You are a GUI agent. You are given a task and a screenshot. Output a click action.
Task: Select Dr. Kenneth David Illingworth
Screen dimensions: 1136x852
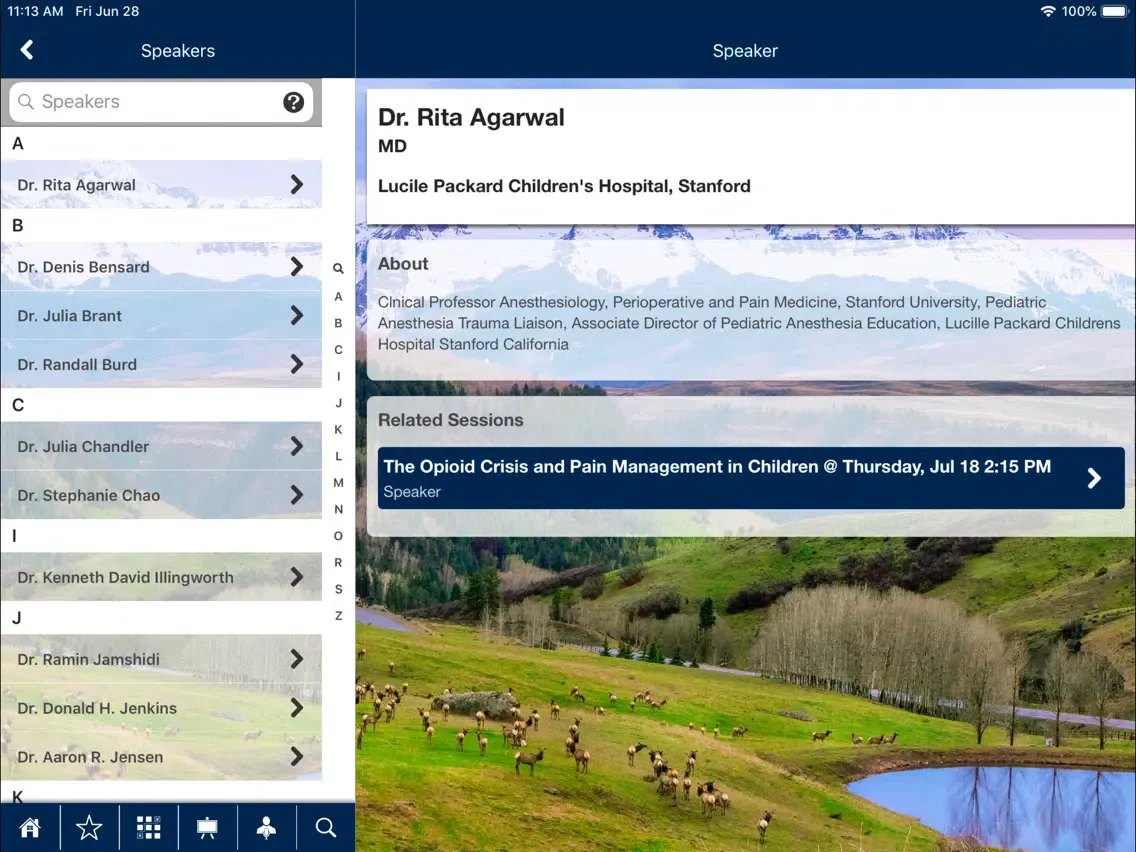click(162, 577)
